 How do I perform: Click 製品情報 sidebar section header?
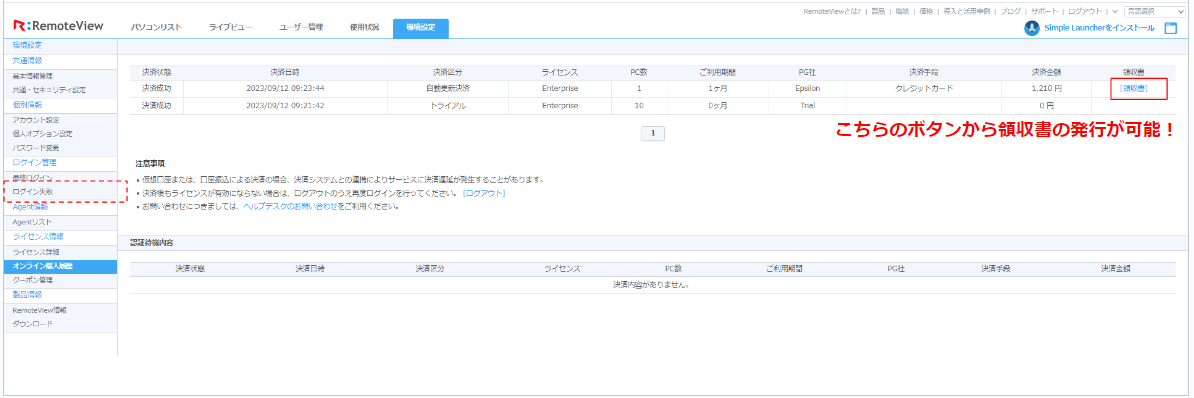(x=27, y=294)
